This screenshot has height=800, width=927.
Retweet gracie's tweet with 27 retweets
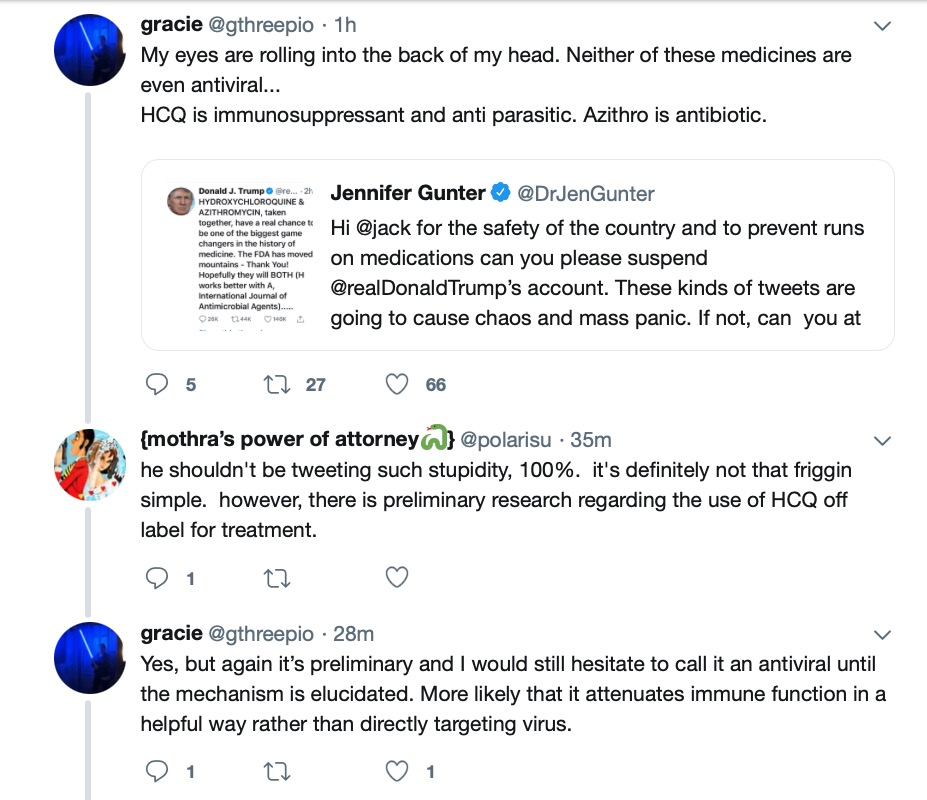[276, 384]
